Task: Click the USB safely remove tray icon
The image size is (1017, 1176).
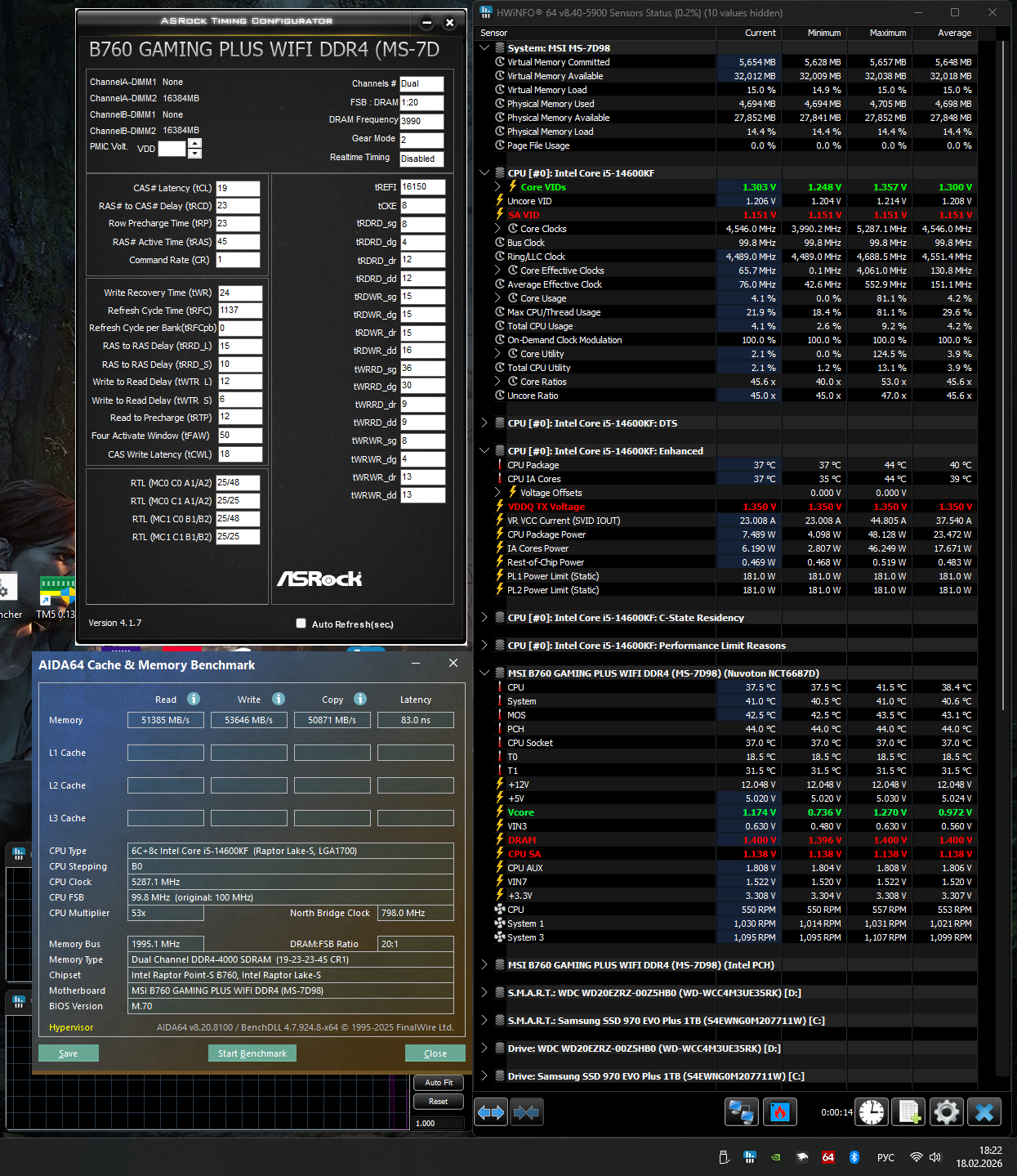Action: click(724, 1157)
